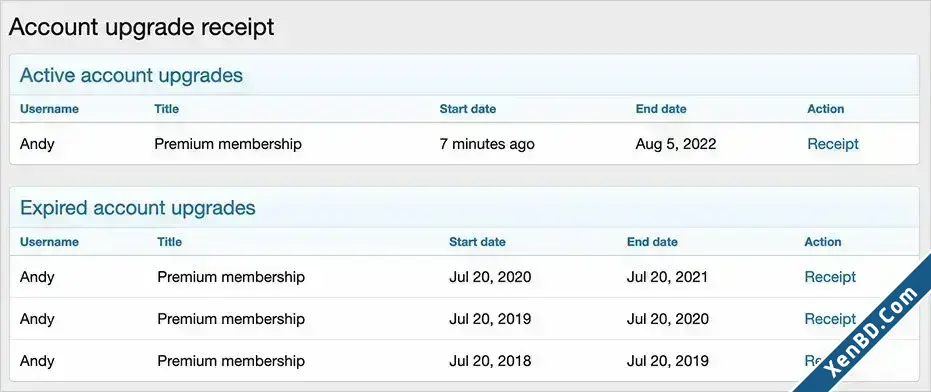Click Expired account upgrades heading

138,208
